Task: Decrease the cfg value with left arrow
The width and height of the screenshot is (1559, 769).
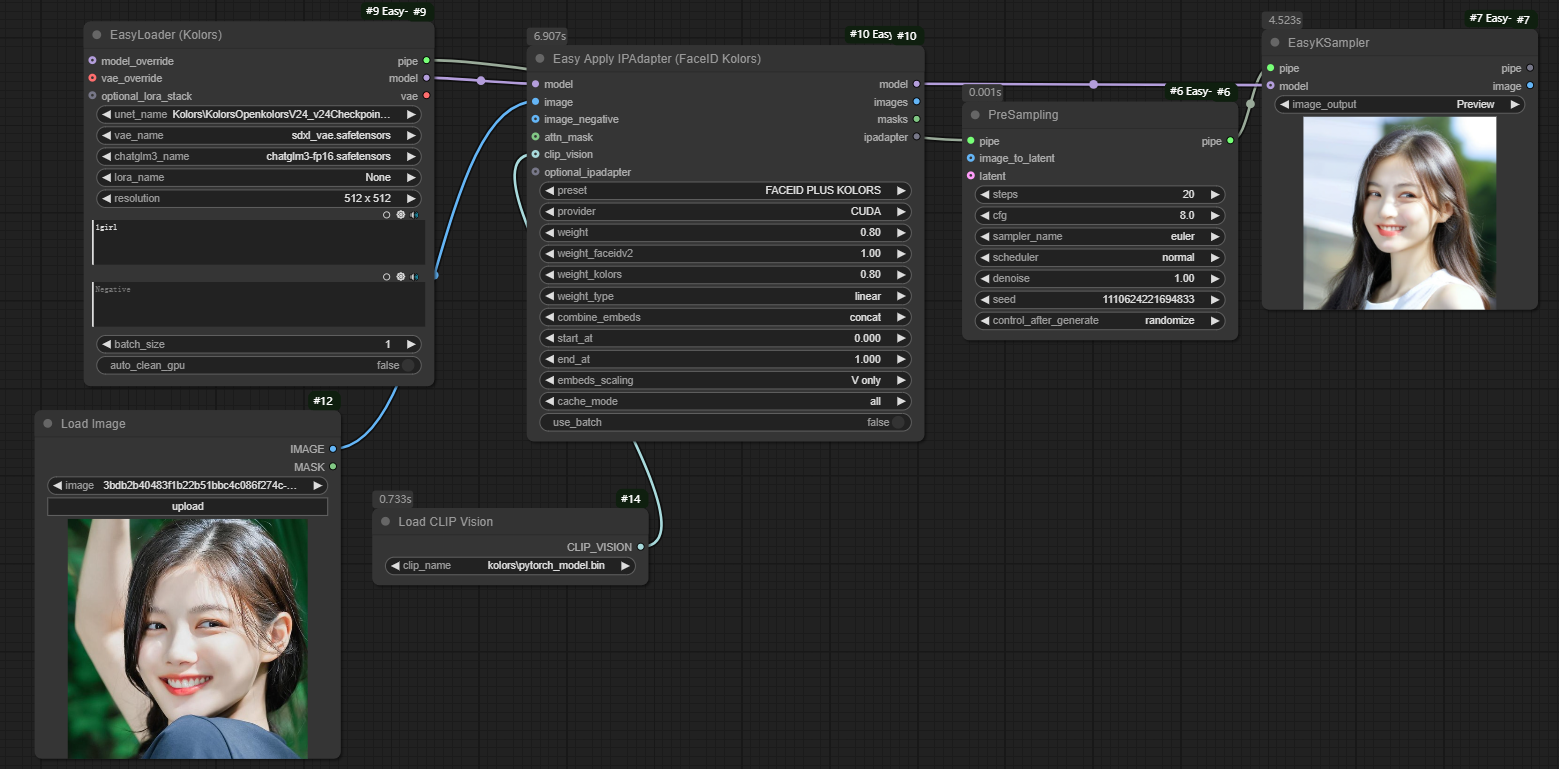Action: point(983,216)
